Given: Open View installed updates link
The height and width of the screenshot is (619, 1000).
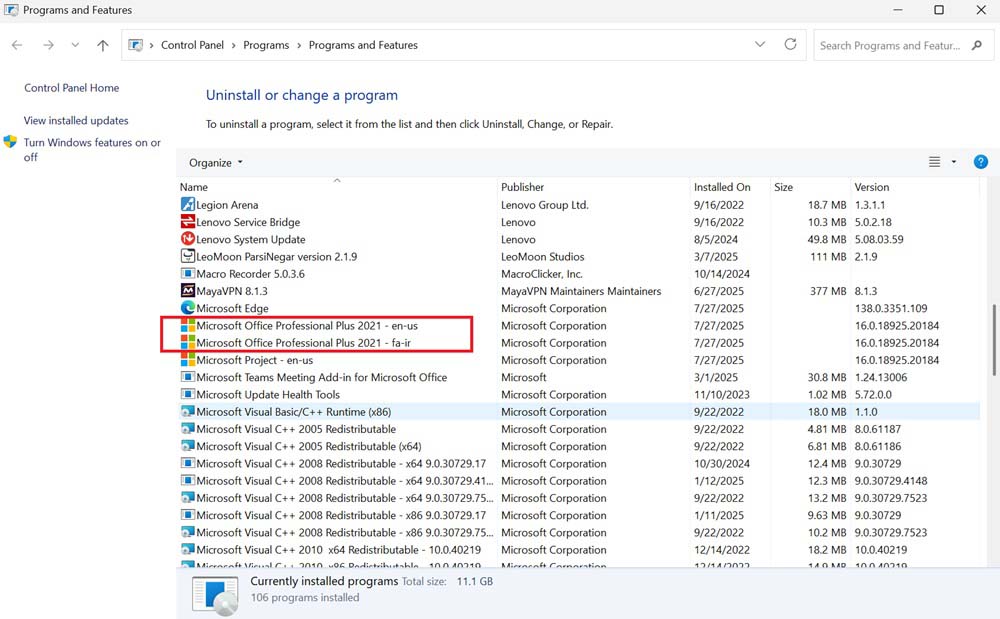Looking at the screenshot, I should pyautogui.click(x=76, y=120).
